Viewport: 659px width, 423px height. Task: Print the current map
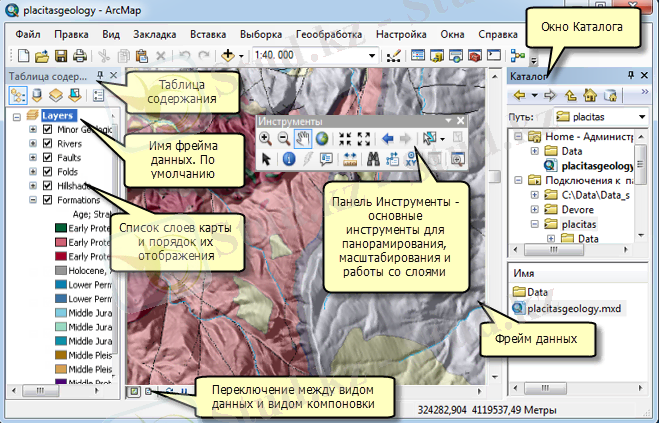click(80, 56)
